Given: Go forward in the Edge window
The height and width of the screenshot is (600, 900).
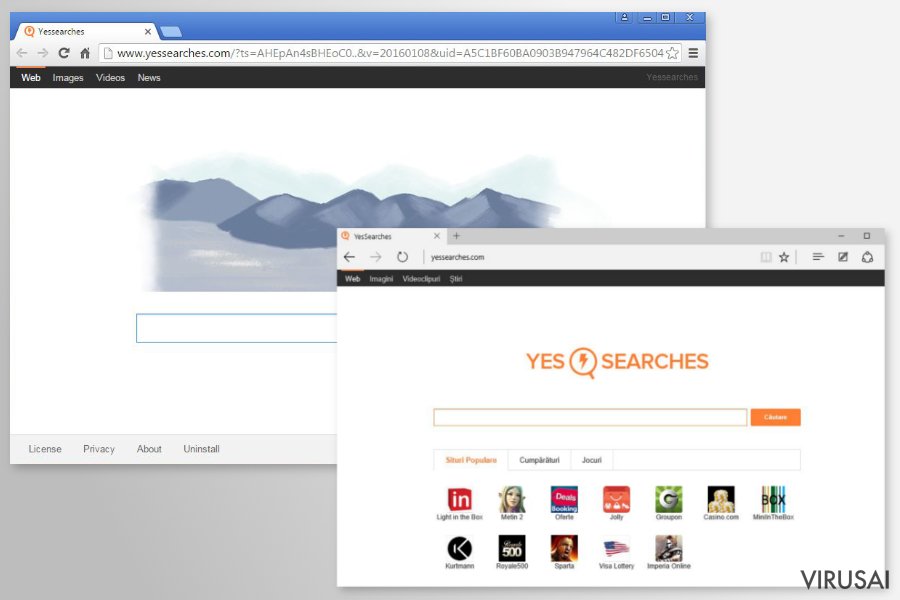Looking at the screenshot, I should point(375,257).
